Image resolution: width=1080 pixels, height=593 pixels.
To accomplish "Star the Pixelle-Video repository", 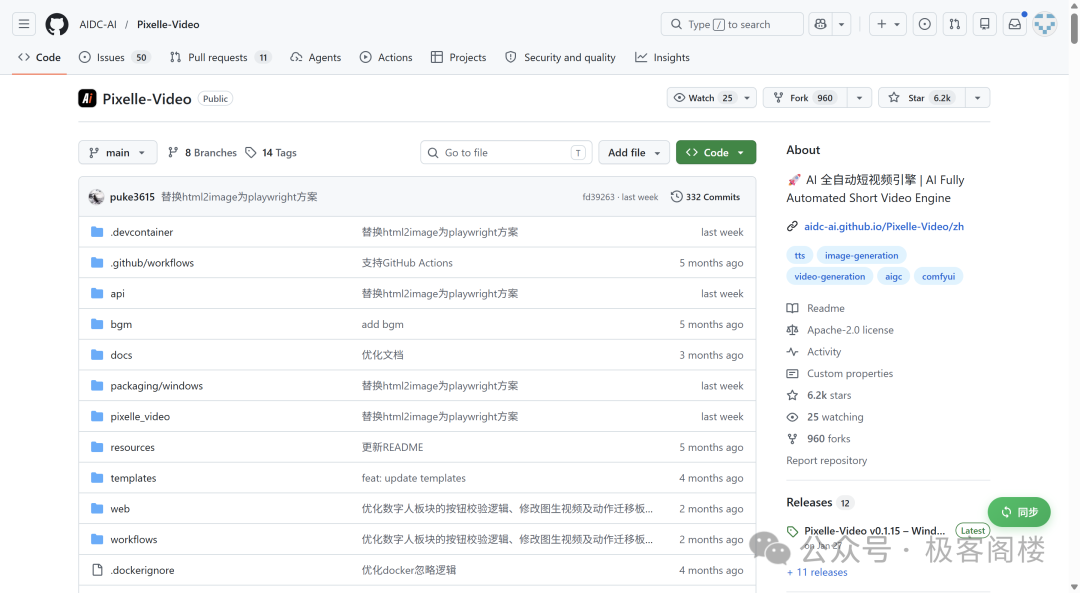I will 922,98.
